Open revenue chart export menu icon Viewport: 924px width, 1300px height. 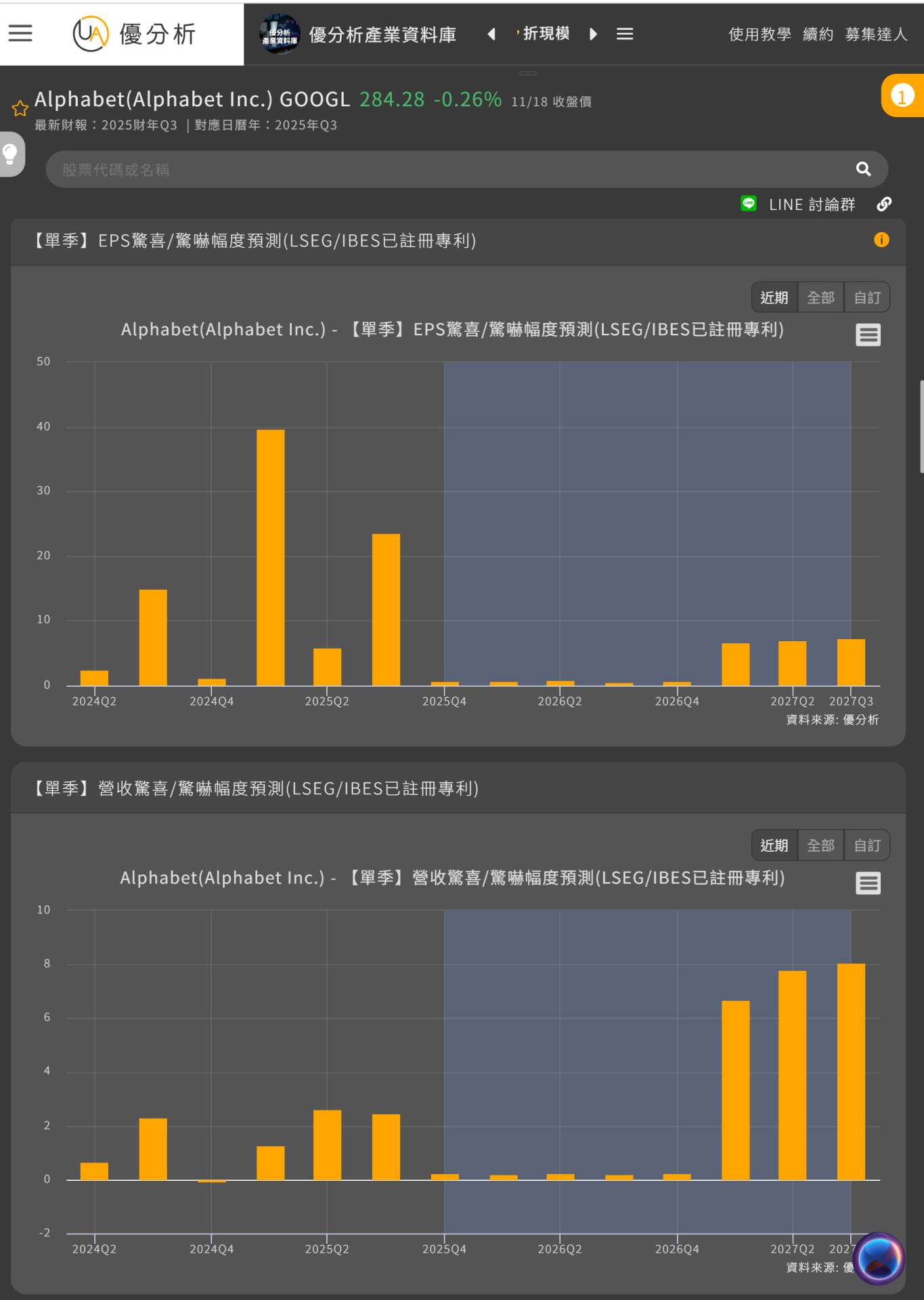868,883
